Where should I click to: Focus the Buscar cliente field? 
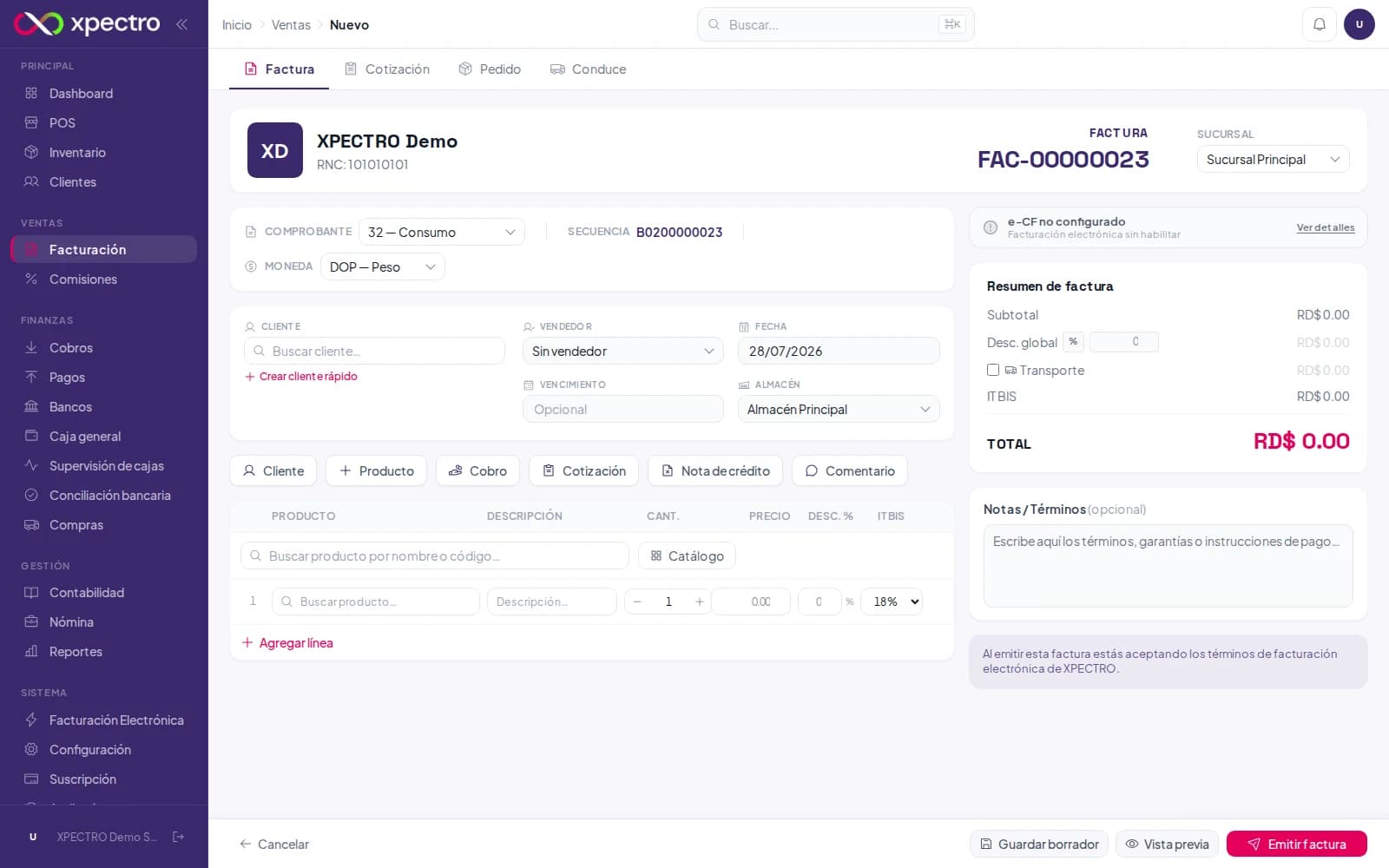374,351
